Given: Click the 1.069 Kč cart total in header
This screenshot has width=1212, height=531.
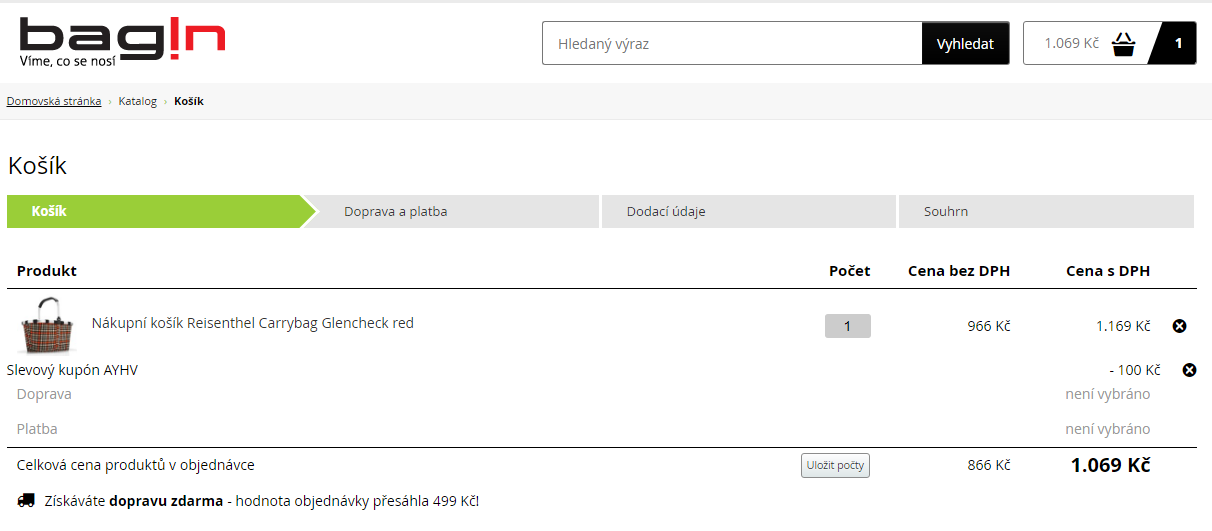Looking at the screenshot, I should [1071, 43].
